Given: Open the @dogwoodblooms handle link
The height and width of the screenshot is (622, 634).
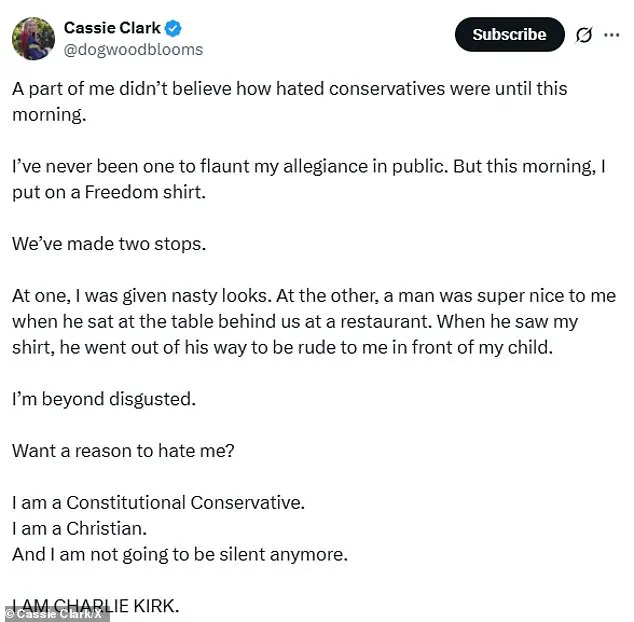Looking at the screenshot, I should [133, 49].
